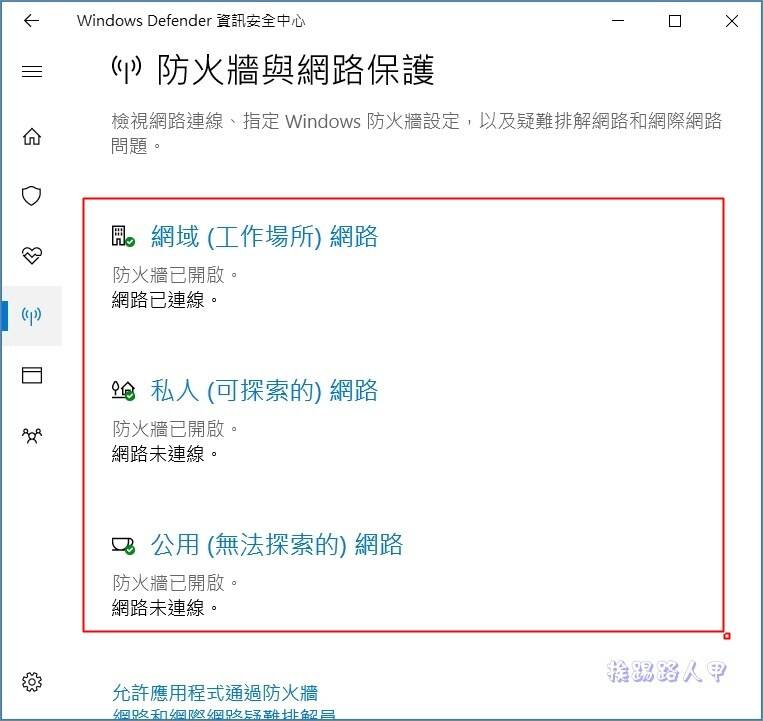The image size is (763, 721).
Task: Click 防火牆已開啟 text under public network
Action: (175, 582)
